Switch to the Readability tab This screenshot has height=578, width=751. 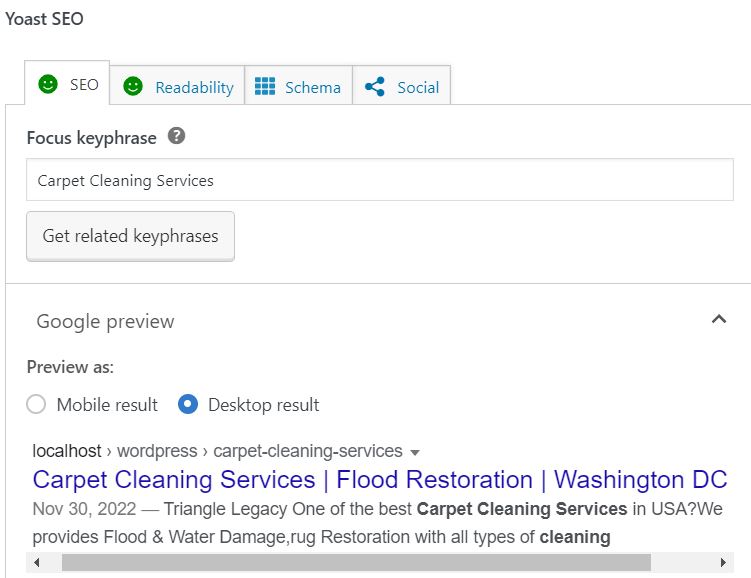(193, 87)
